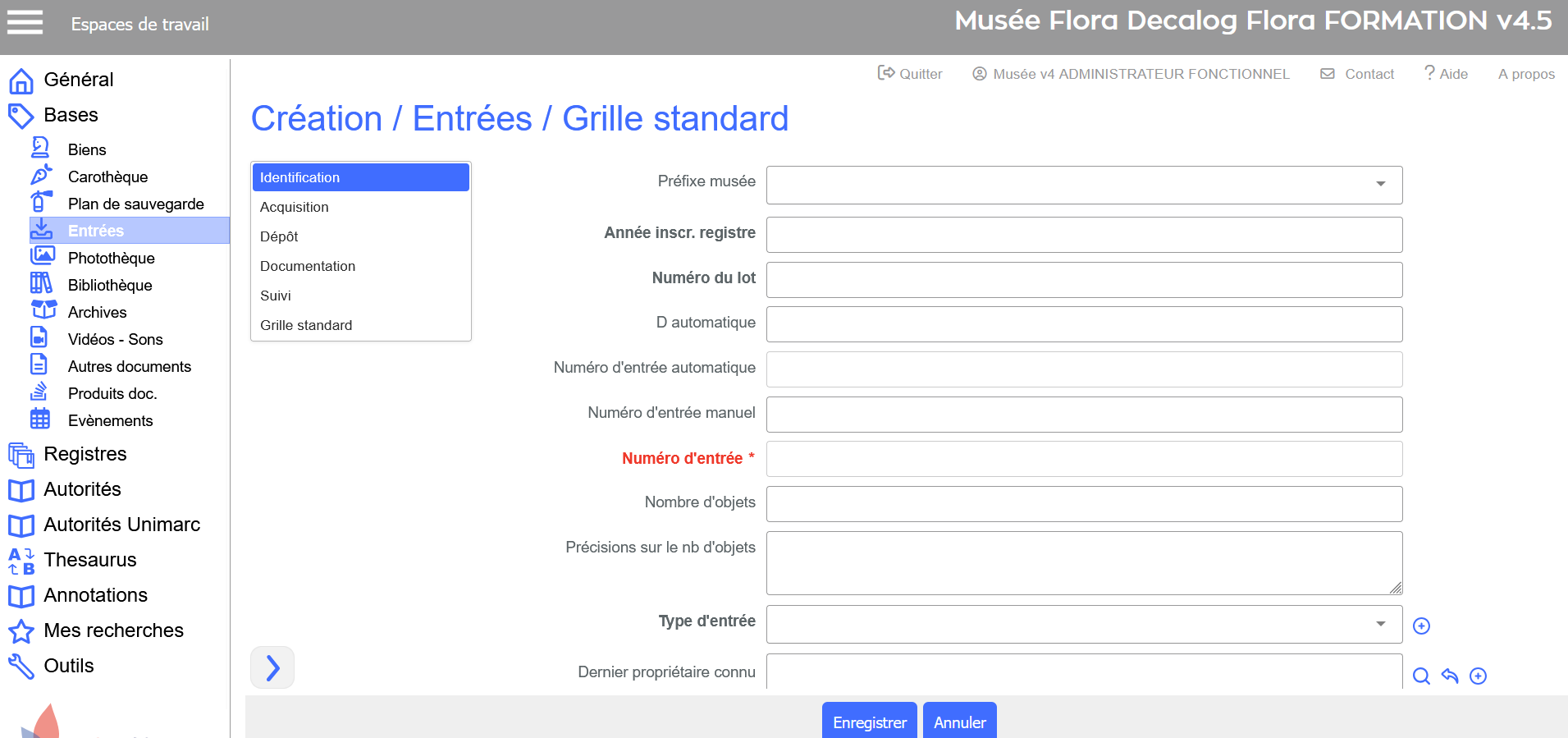This screenshot has width=1568, height=738.
Task: Expand the panel with the chevron arrow button
Action: (x=272, y=667)
